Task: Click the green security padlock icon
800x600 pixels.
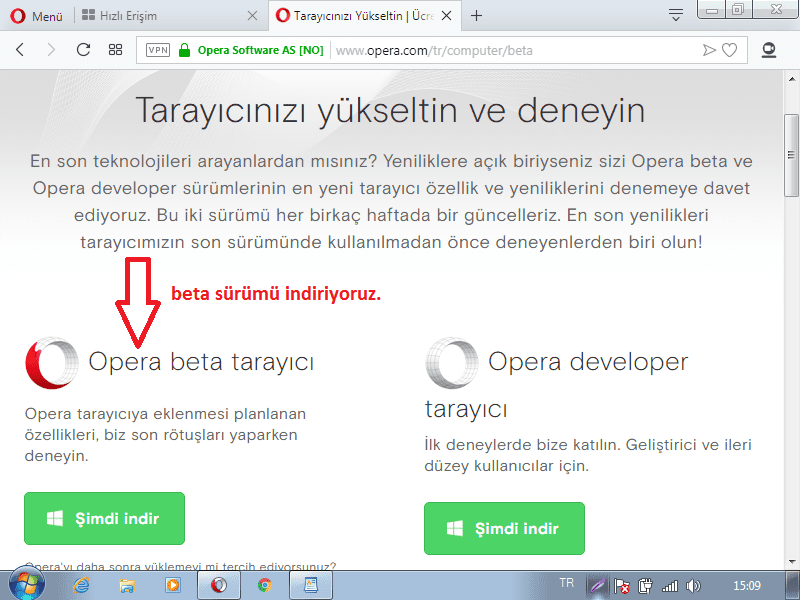Action: click(x=184, y=50)
